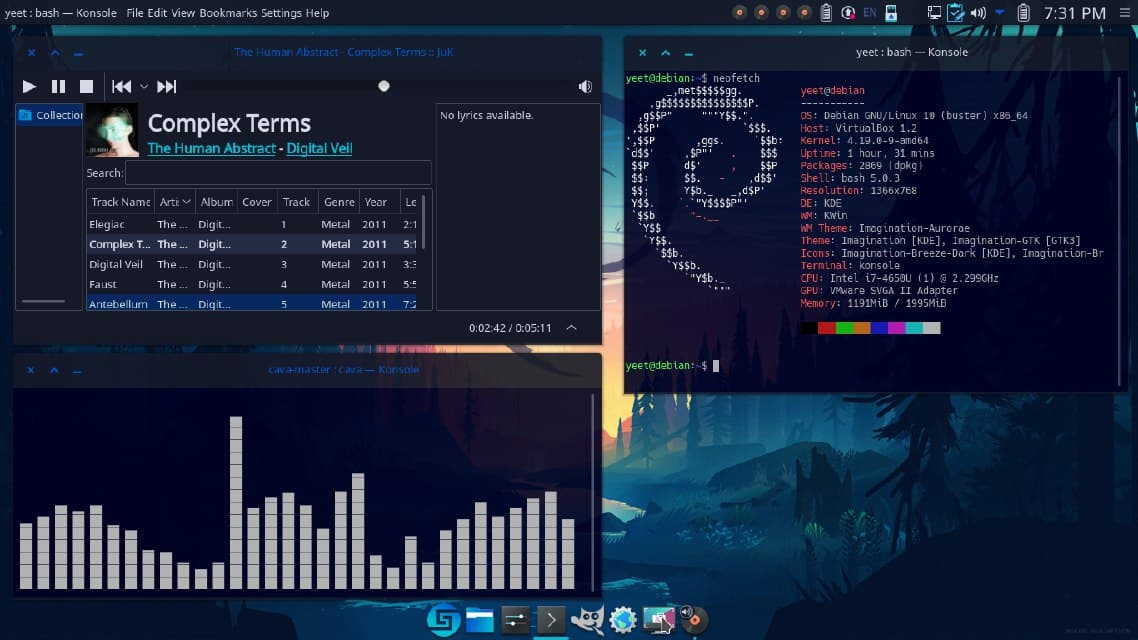Open the battery icon left of the clock
The image size is (1138, 640).
pyautogui.click(x=1023, y=13)
